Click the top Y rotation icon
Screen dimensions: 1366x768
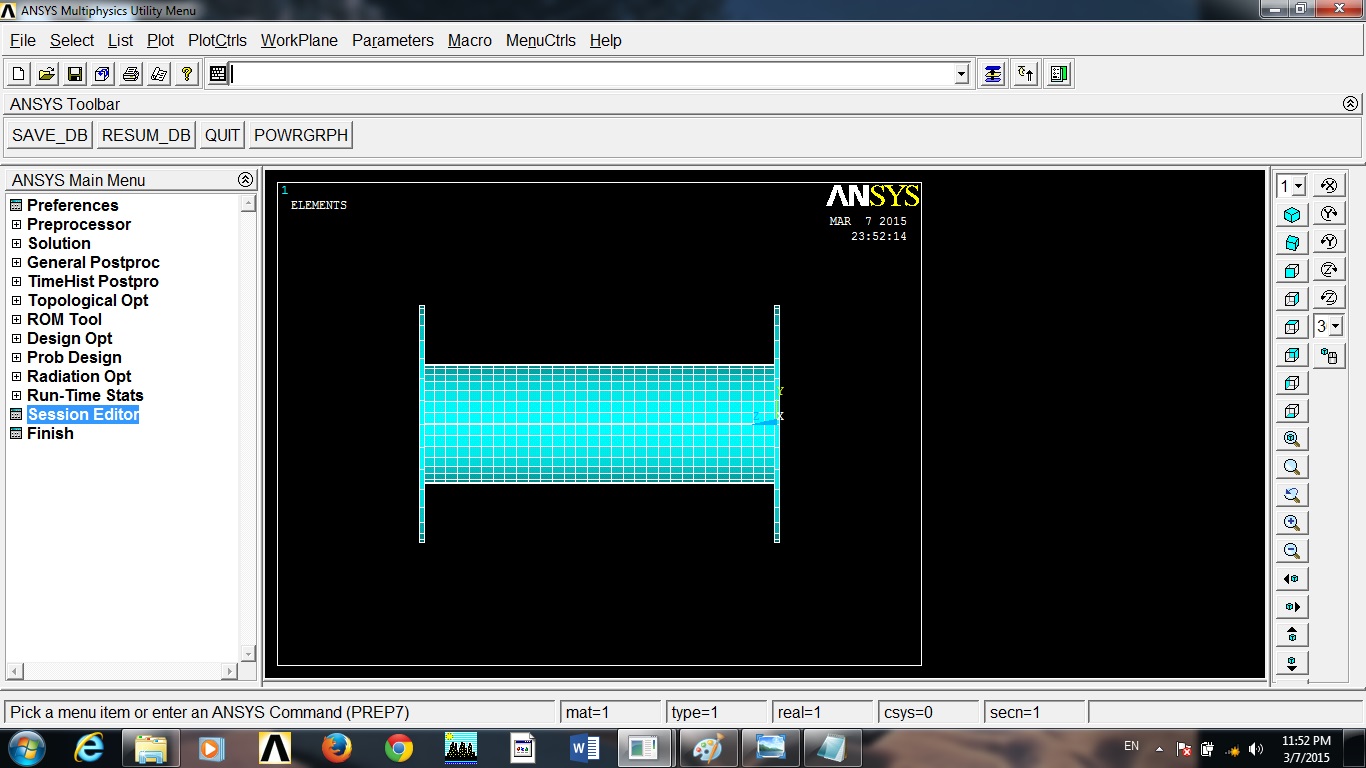pos(1329,214)
